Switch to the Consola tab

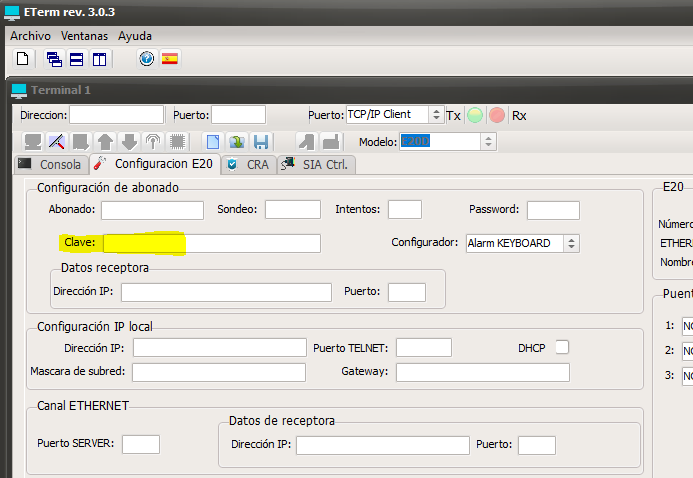pos(51,164)
